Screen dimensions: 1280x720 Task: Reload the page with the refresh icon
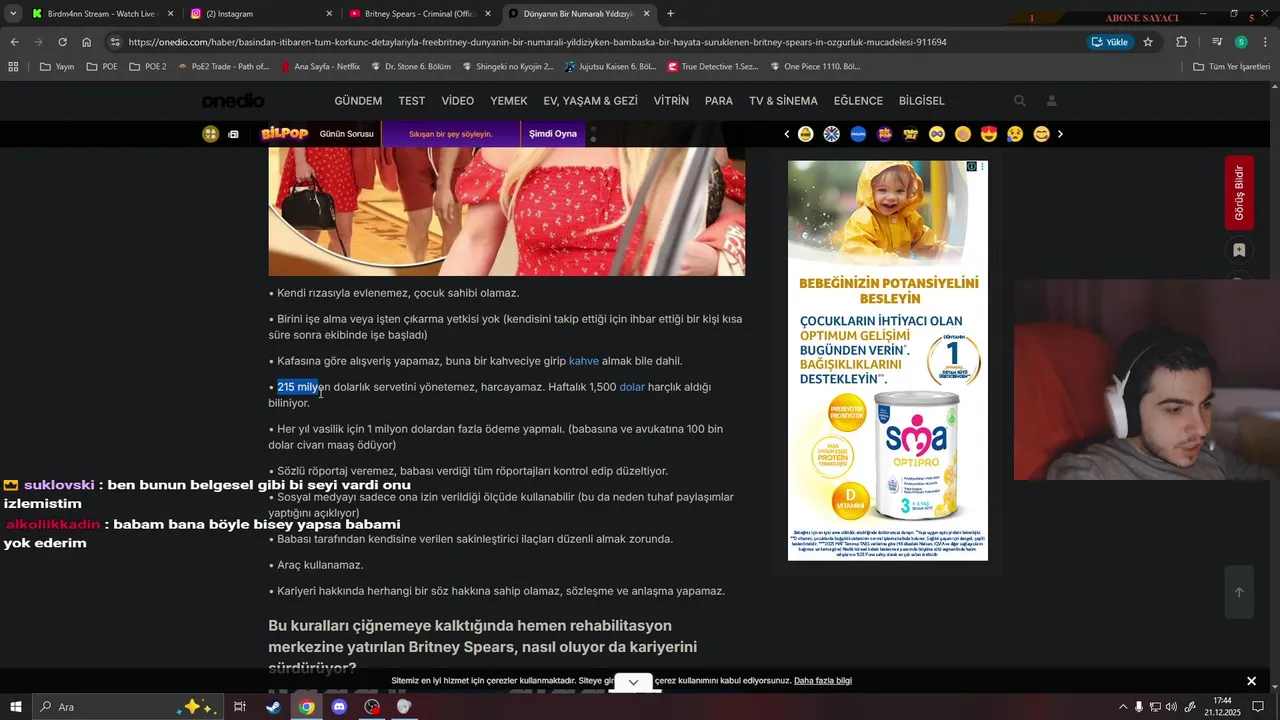pyautogui.click(x=62, y=42)
